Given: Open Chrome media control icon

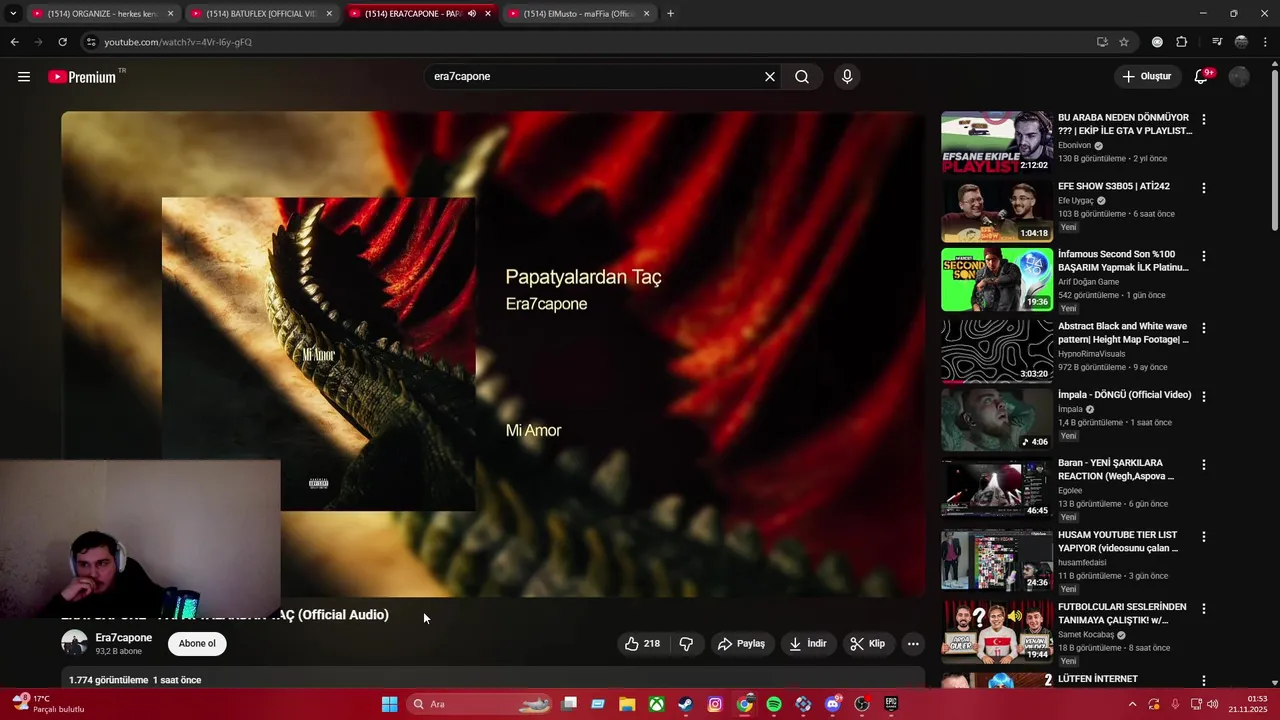Looking at the screenshot, I should pyautogui.click(x=1217, y=42).
